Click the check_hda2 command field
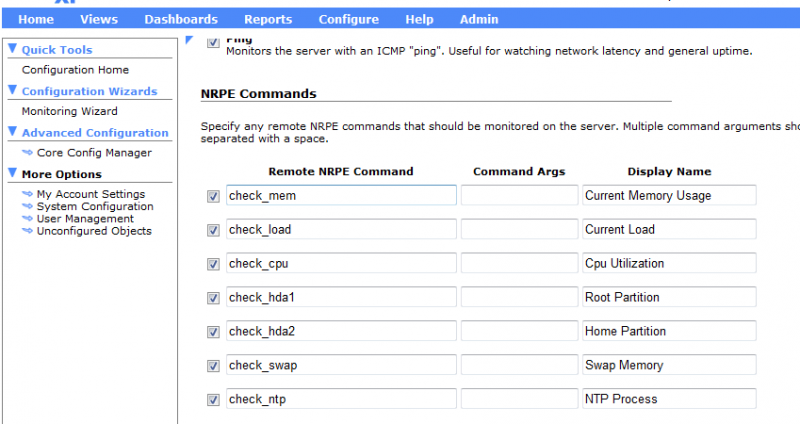 tap(341, 331)
